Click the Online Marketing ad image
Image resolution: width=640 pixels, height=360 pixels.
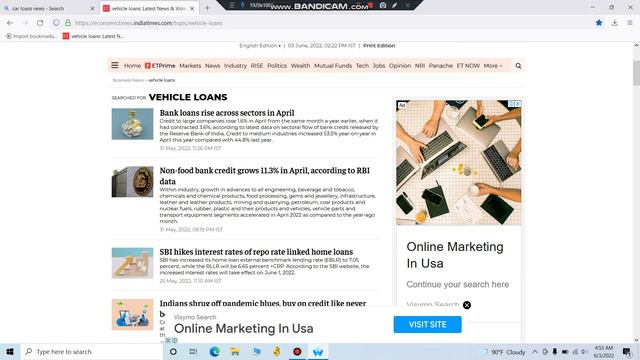458,162
